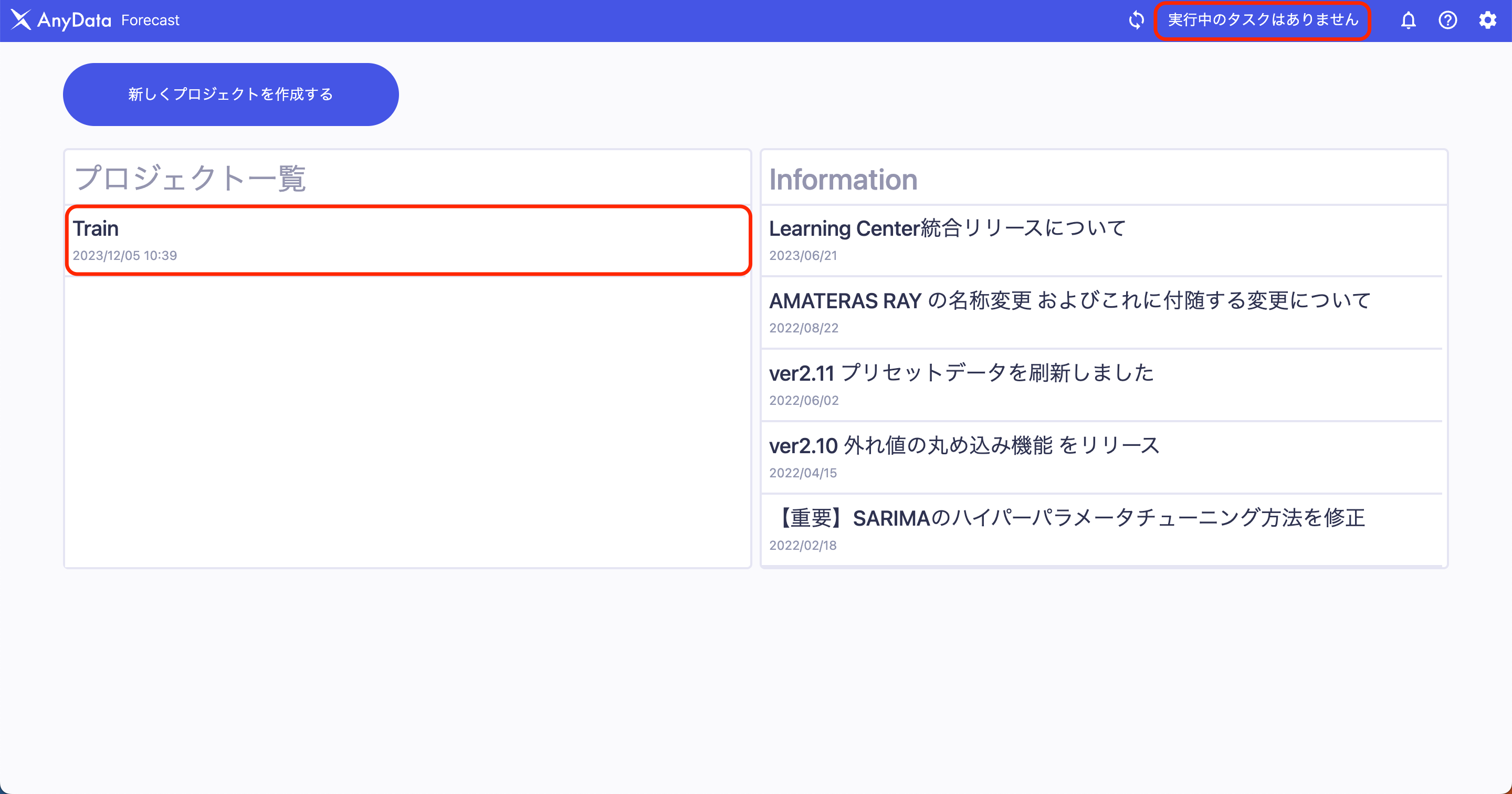
Task: Click the 新しくプロジェクトを作成する button
Action: [x=230, y=95]
